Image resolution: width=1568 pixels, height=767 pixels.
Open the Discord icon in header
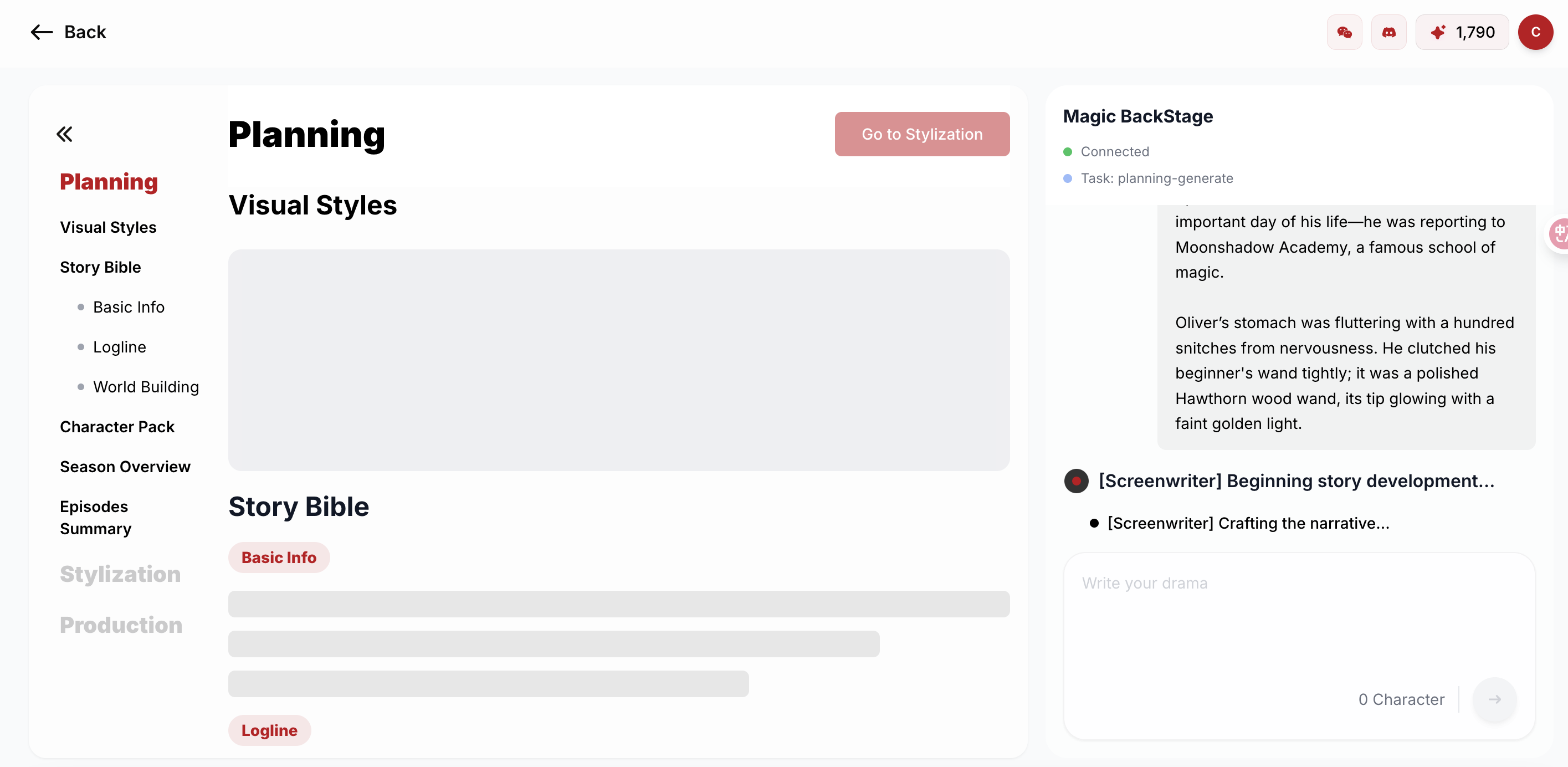pos(1388,32)
